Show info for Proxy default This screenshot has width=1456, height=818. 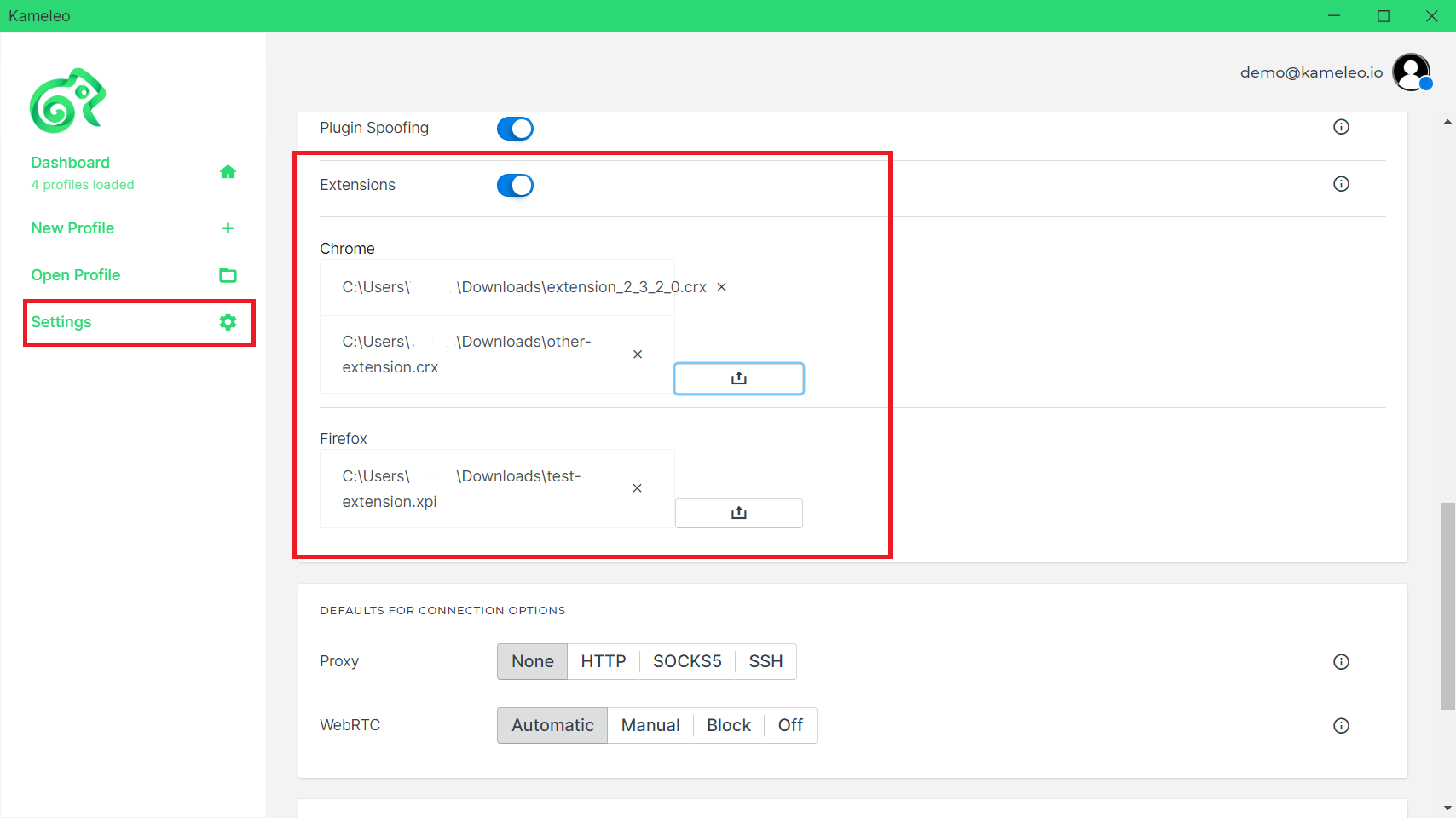pos(1341,662)
